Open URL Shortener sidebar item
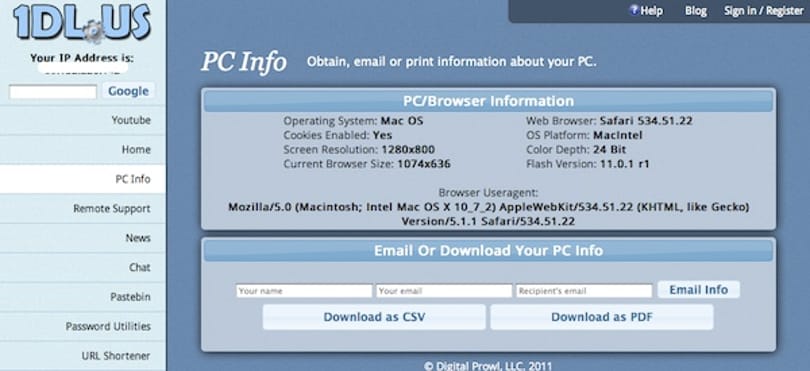Viewport: 810px width, 371px height. [x=83, y=356]
